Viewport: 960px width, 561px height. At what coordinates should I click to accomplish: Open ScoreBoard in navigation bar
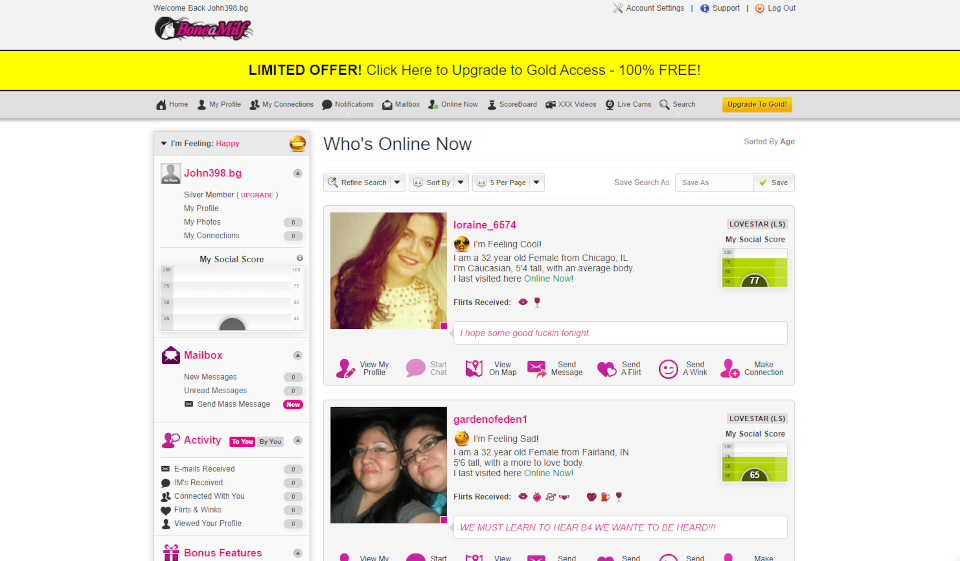512,105
